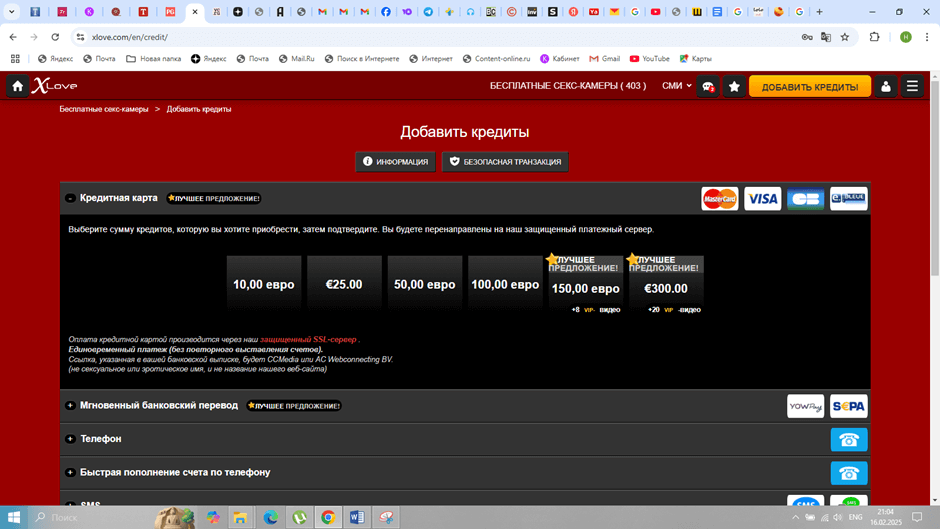Open the hamburger menu icon in the header
940x529 pixels.
(912, 87)
